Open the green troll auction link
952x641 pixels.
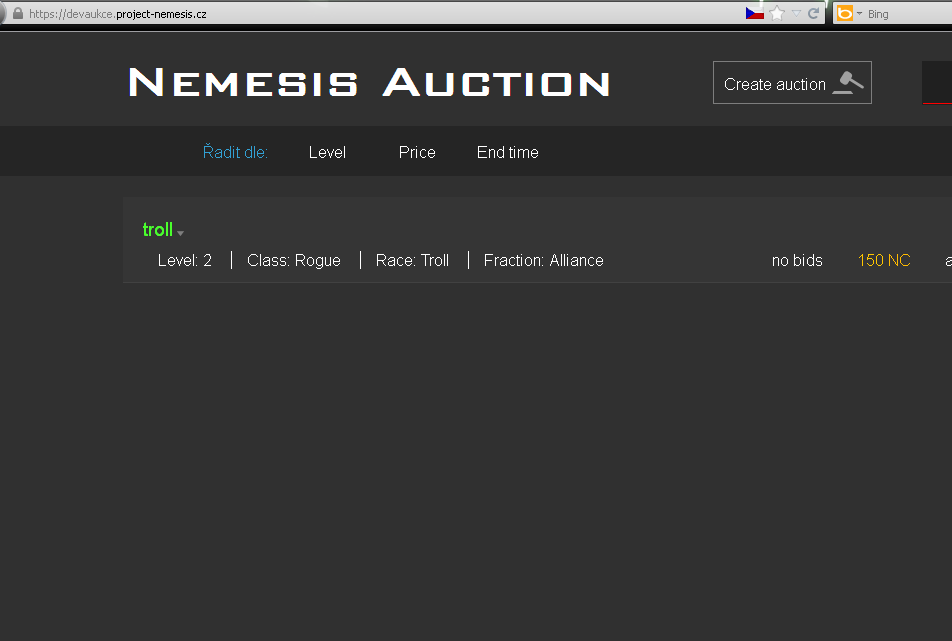pos(157,229)
